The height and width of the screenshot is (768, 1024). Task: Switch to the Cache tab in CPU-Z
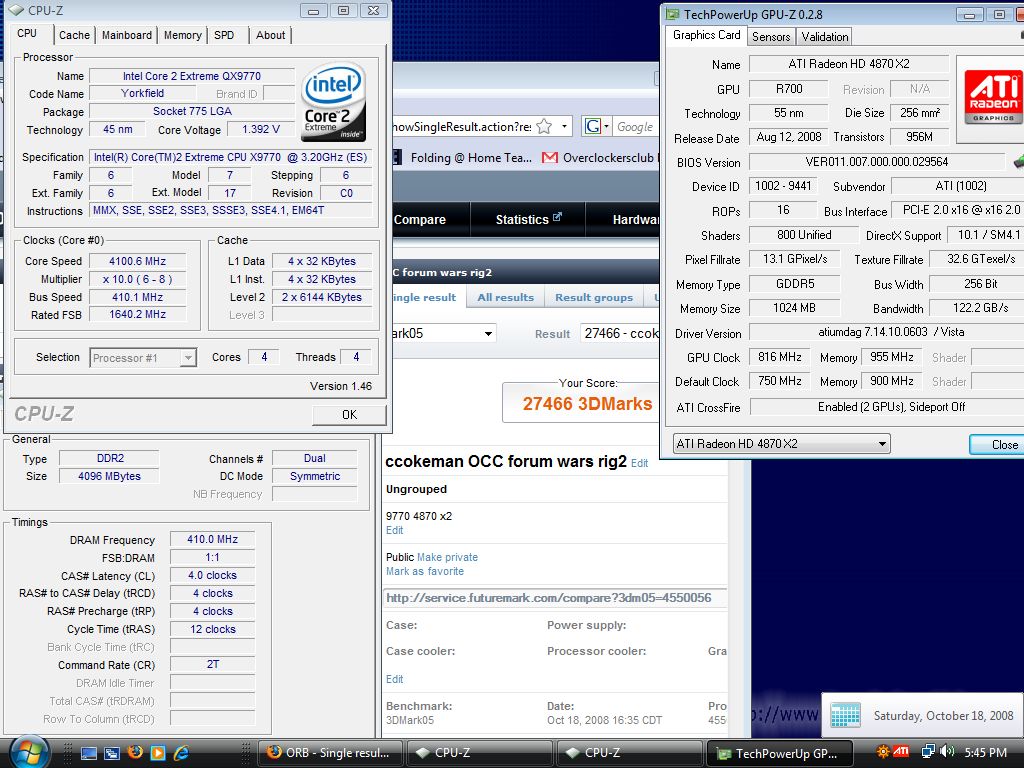74,35
